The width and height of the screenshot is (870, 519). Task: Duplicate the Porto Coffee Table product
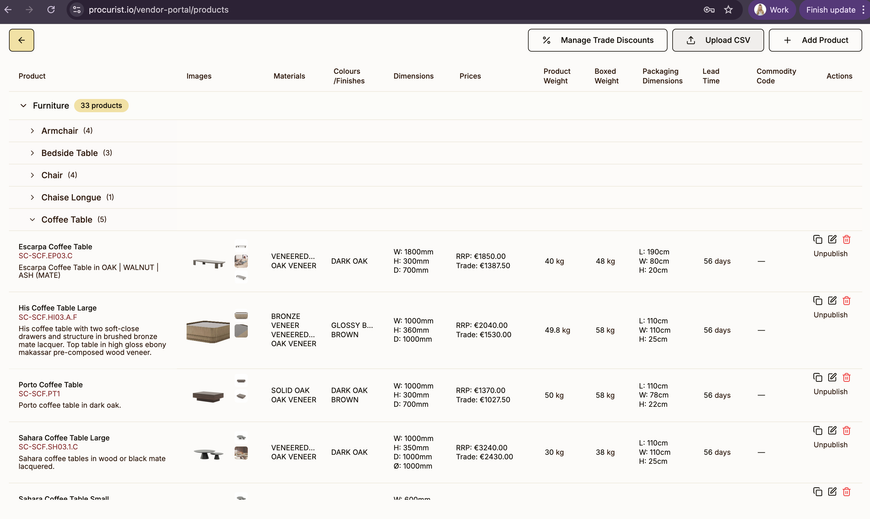click(817, 377)
